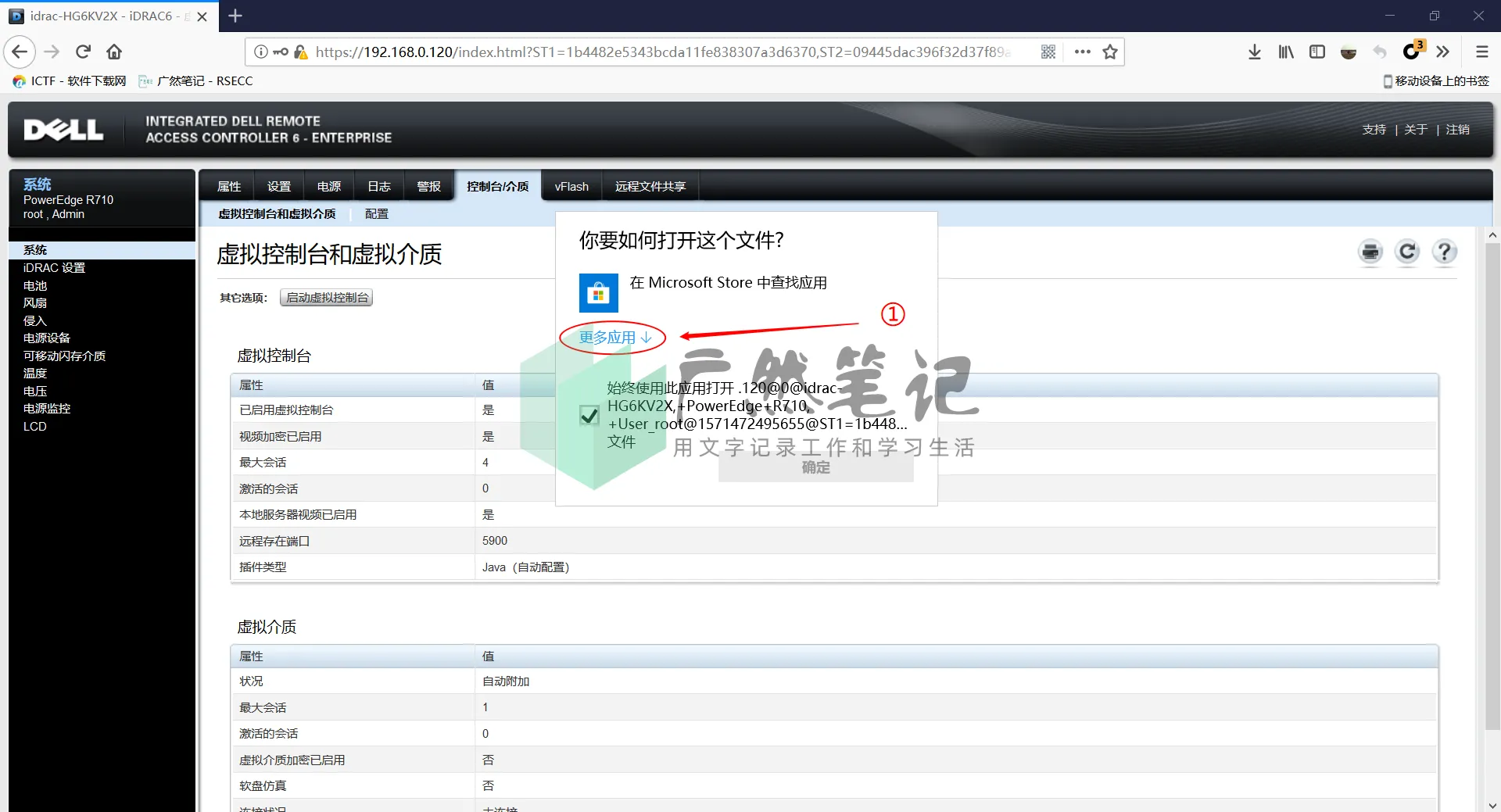This screenshot has width=1501, height=812.
Task: Click the 插件类型 value Java (自动配置)
Action: 525,567
